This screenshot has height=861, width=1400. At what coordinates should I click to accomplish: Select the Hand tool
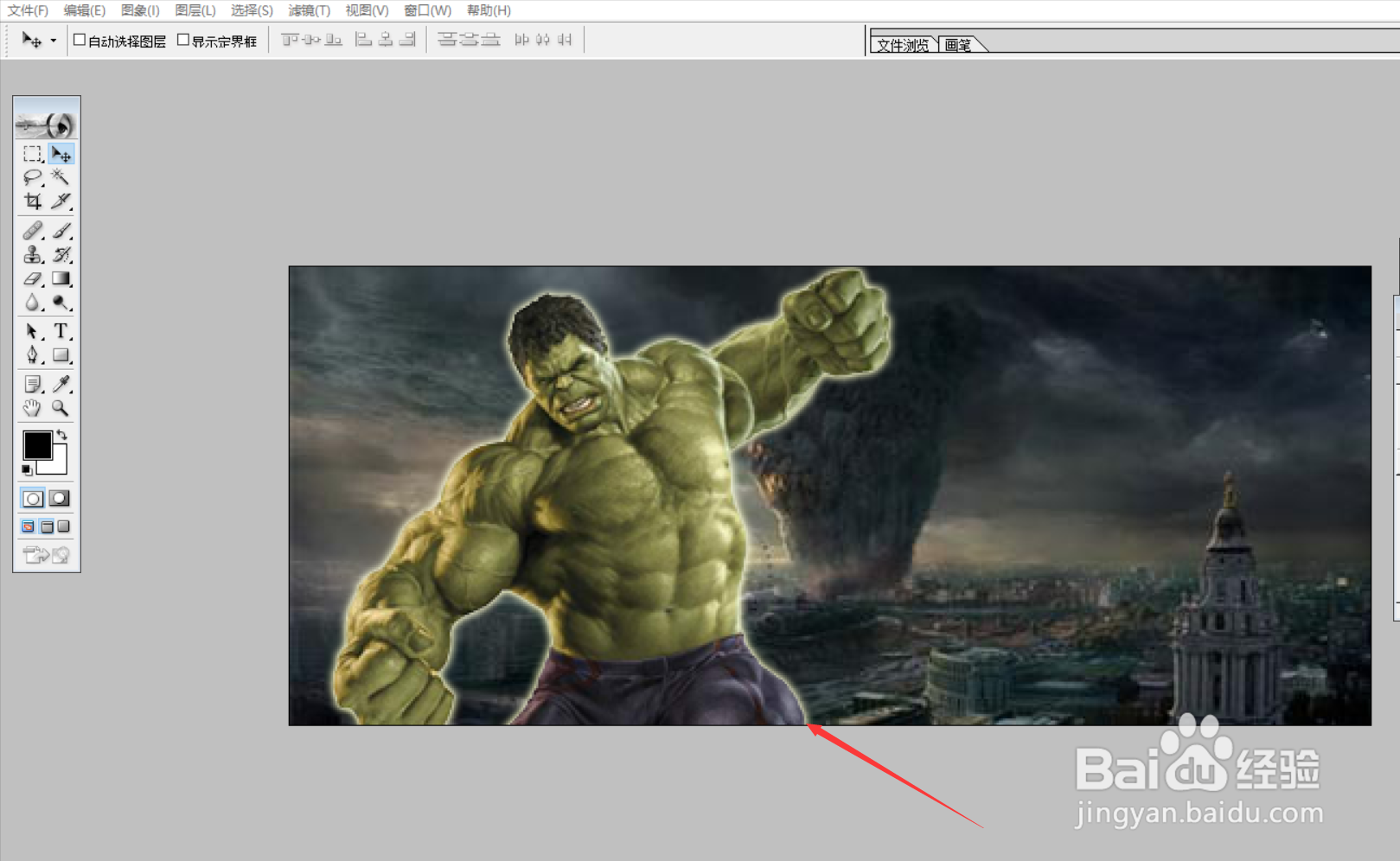tap(33, 408)
